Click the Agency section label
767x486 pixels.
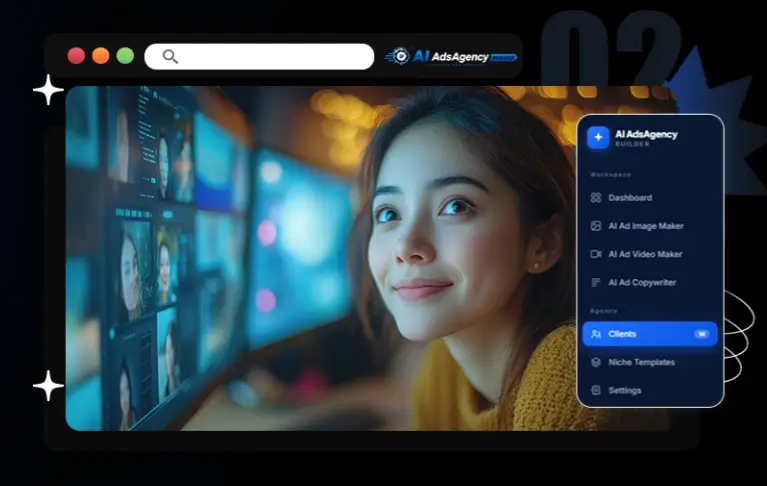603,311
